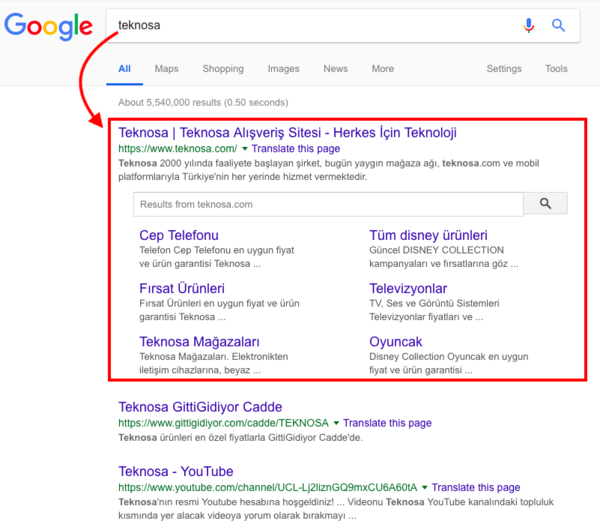Click the About 5,540,000 results text
This screenshot has width=600, height=527.
click(203, 103)
